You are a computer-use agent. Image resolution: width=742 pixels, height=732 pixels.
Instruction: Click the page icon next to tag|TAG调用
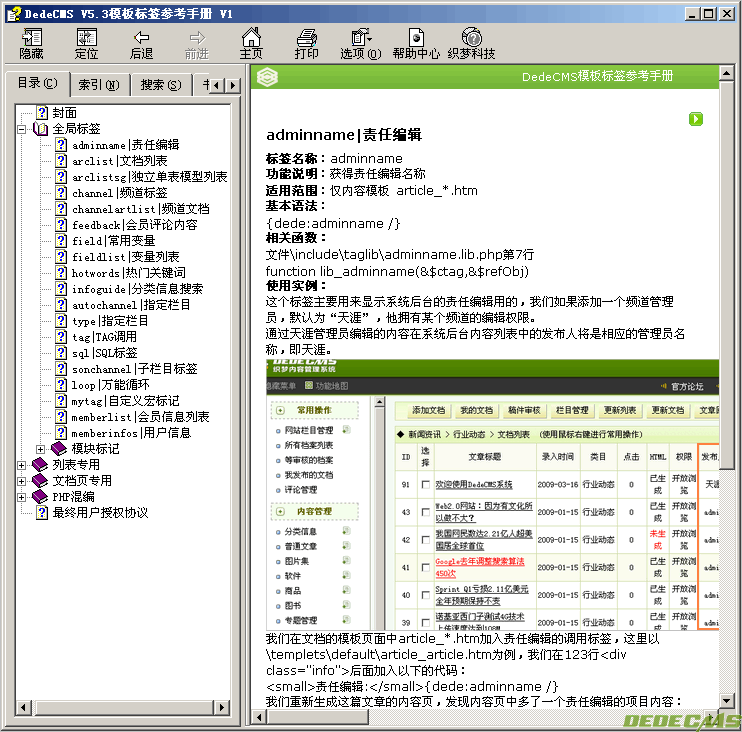pyautogui.click(x=61, y=336)
